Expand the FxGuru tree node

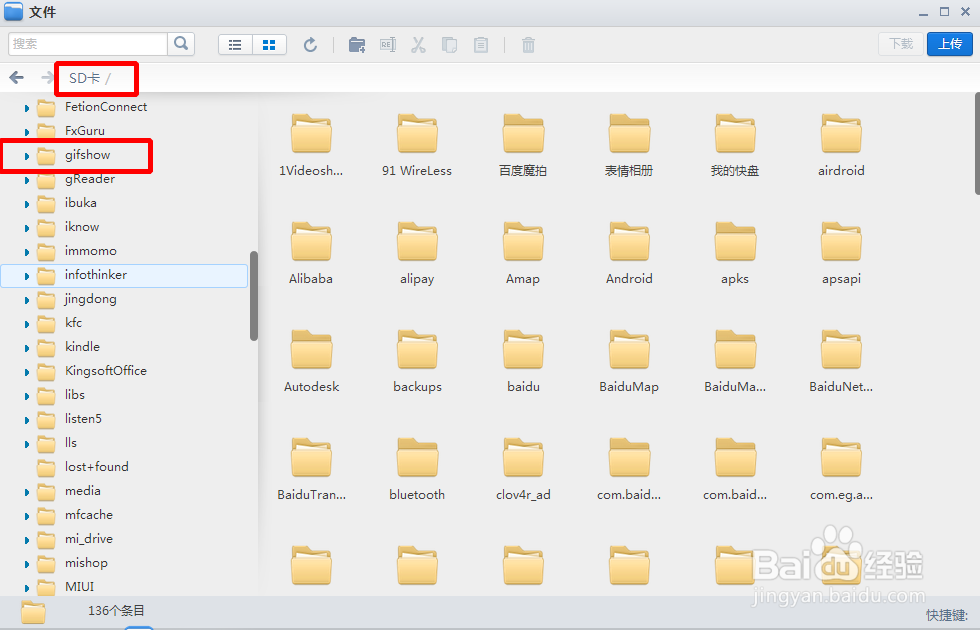coord(26,132)
